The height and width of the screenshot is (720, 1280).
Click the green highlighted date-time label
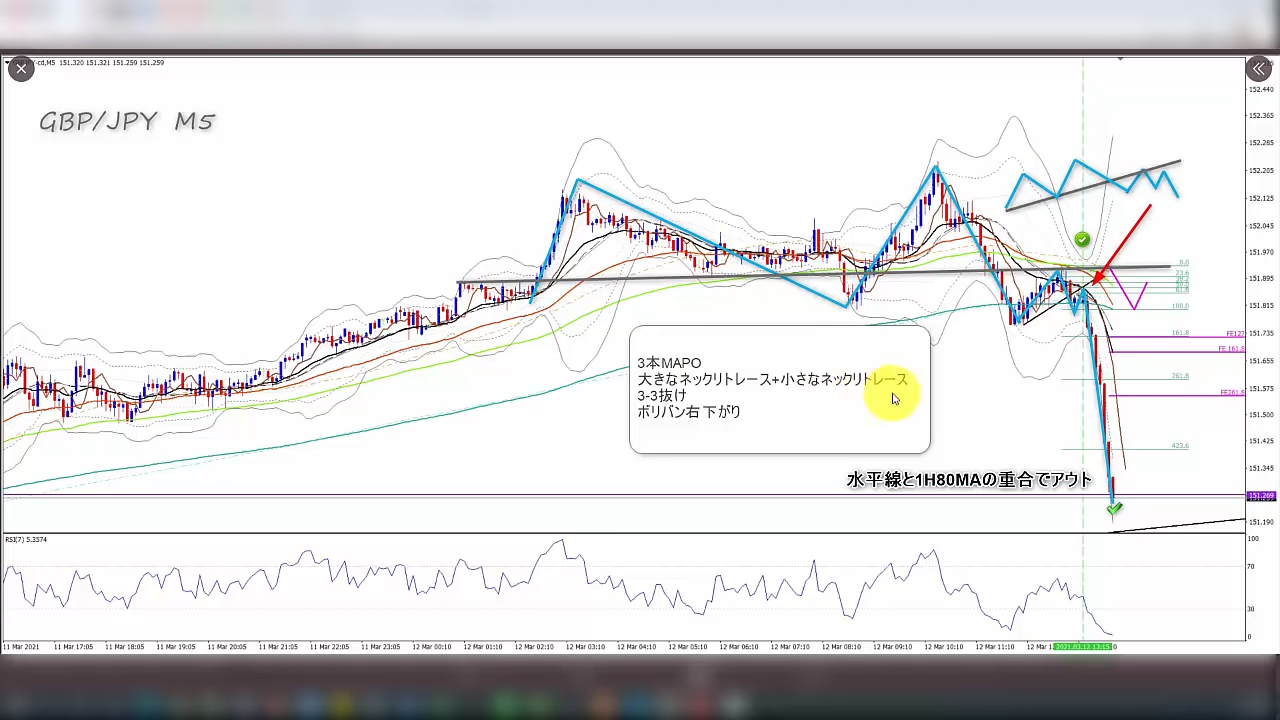(1082, 647)
